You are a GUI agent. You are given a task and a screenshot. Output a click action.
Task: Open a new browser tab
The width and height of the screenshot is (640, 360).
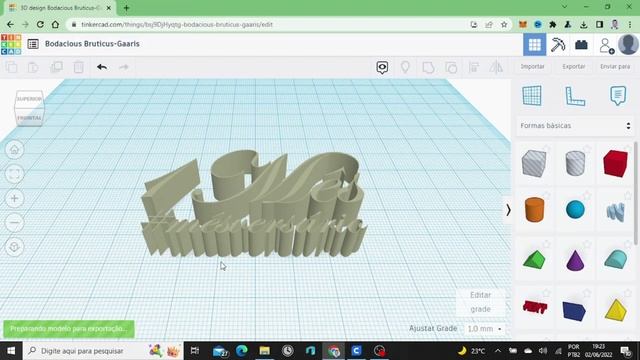(x=127, y=8)
